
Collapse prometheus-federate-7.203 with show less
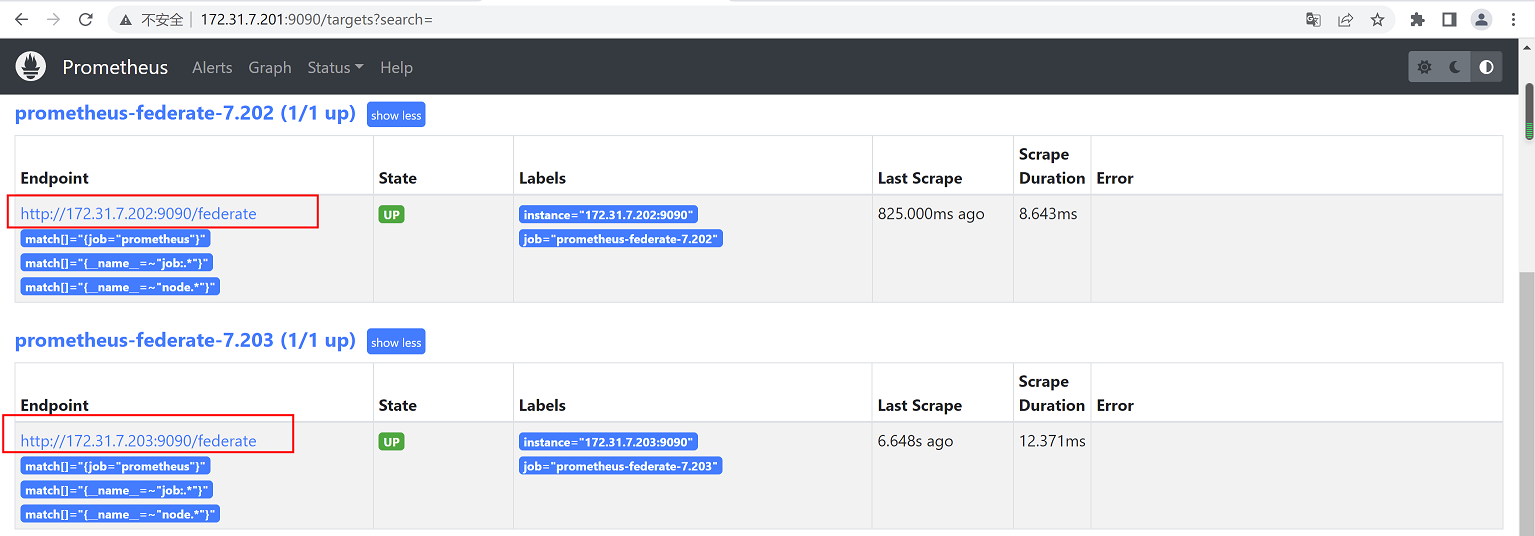coord(396,342)
